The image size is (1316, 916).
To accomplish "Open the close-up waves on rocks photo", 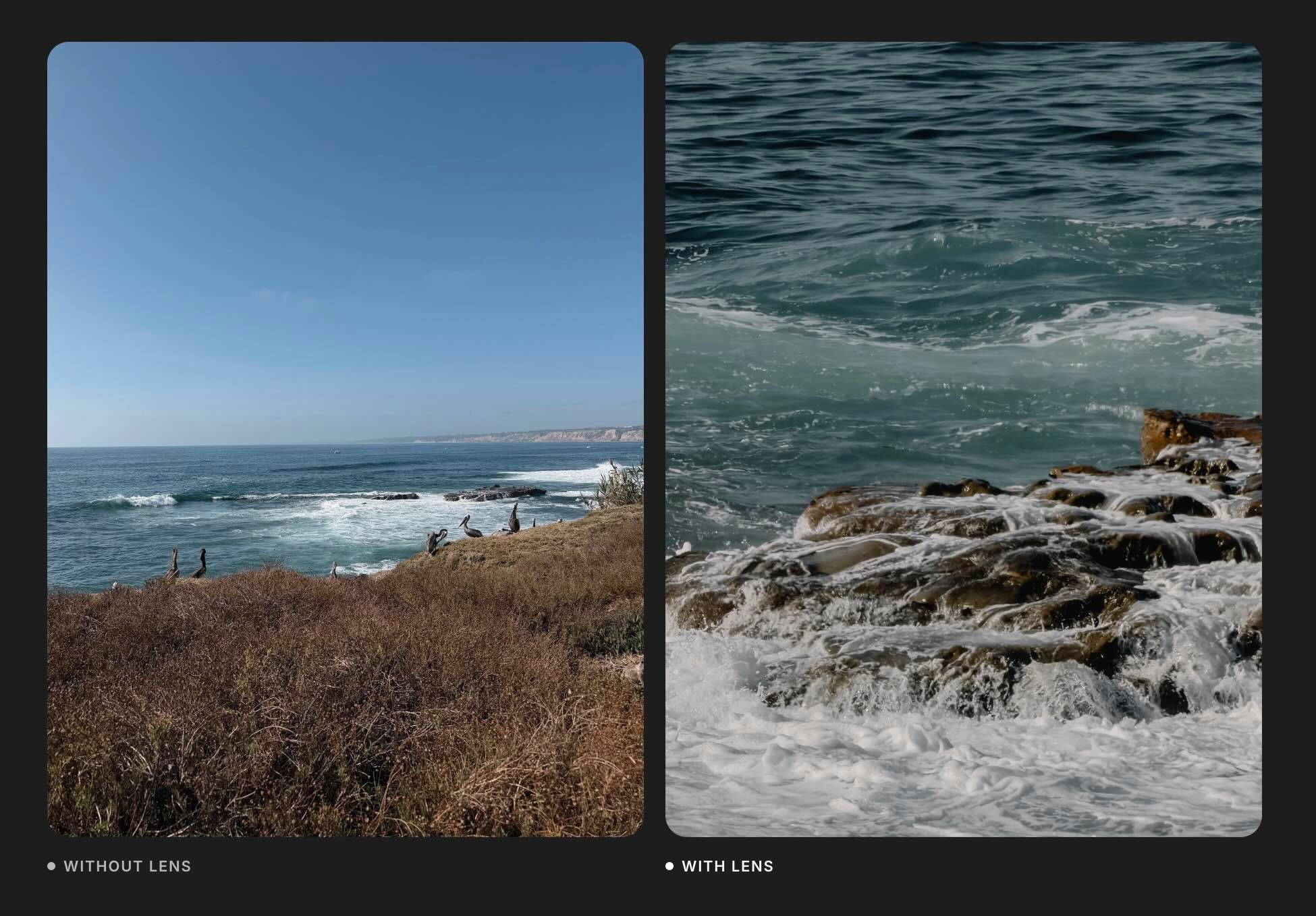I will 964,439.
